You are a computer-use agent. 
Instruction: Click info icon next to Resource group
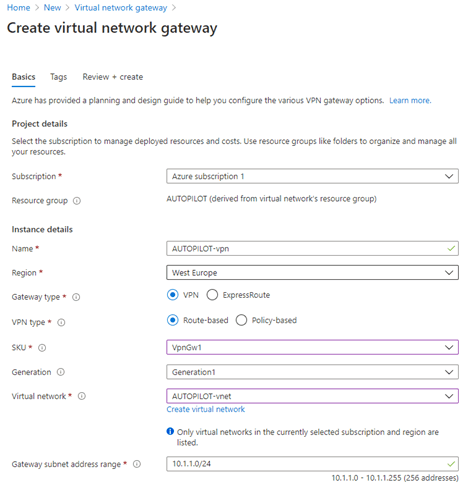[77, 201]
